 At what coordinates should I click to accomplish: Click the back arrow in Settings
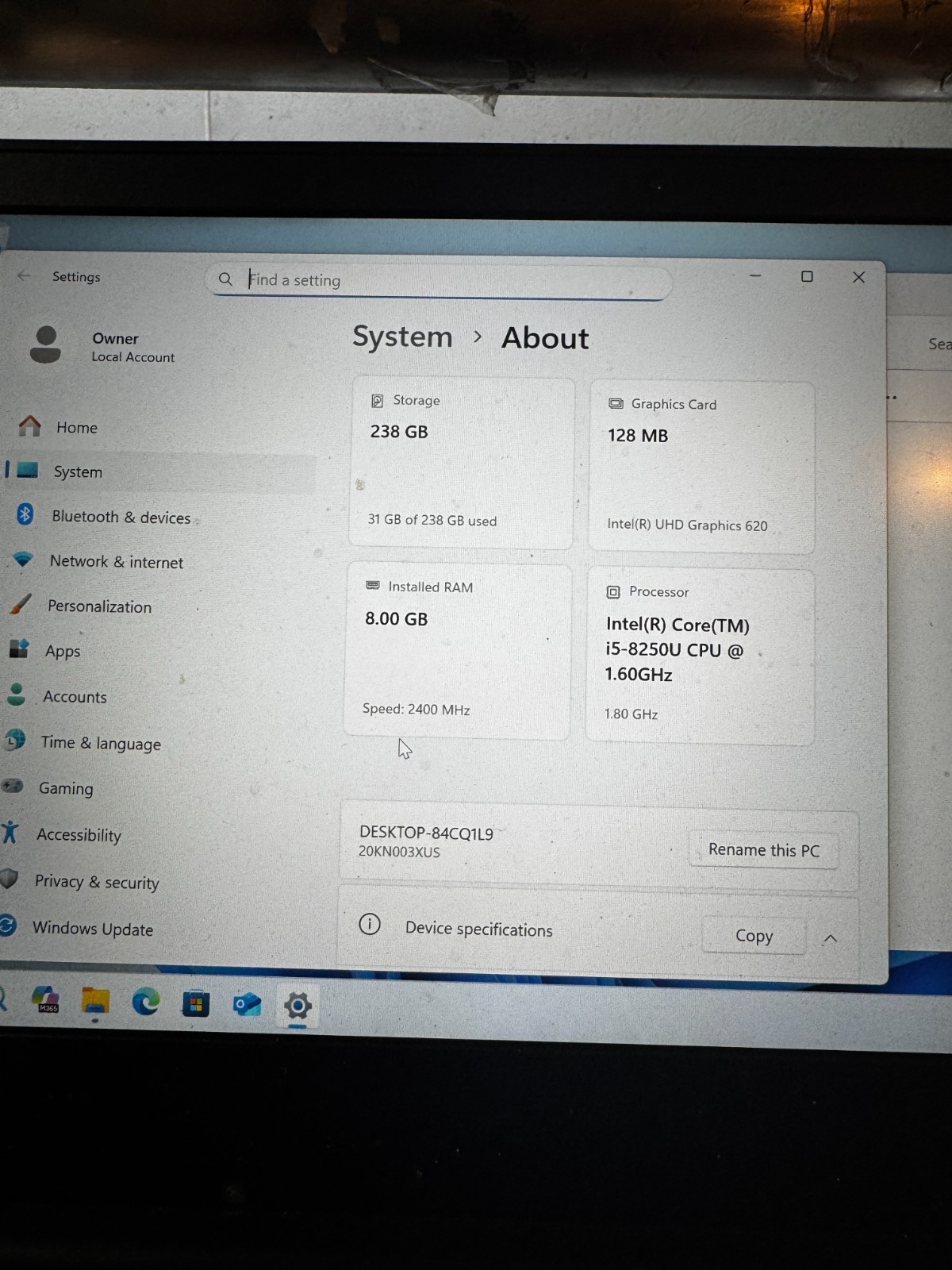point(24,275)
